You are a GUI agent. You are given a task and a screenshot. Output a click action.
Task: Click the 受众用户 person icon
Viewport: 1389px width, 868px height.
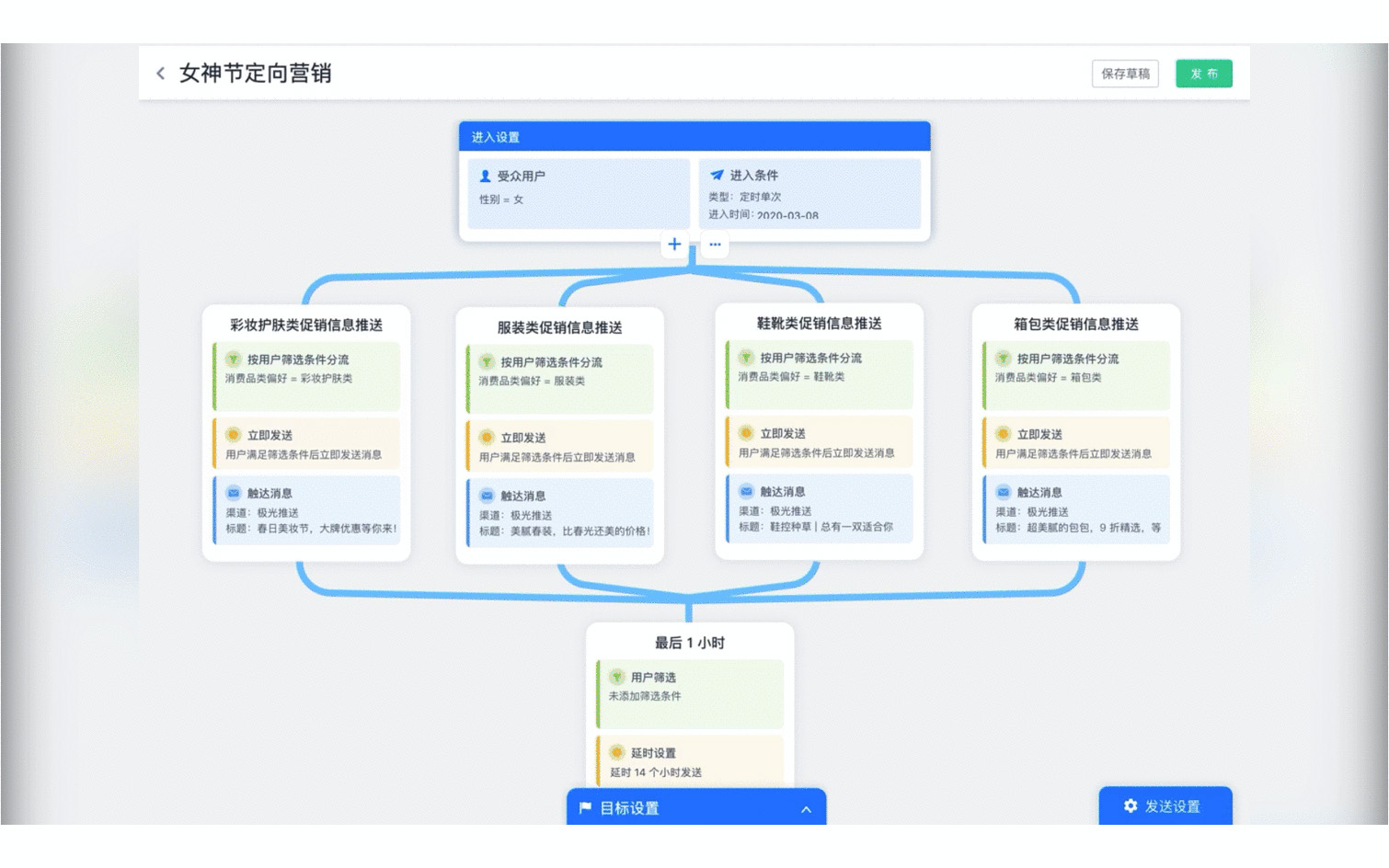coord(485,176)
